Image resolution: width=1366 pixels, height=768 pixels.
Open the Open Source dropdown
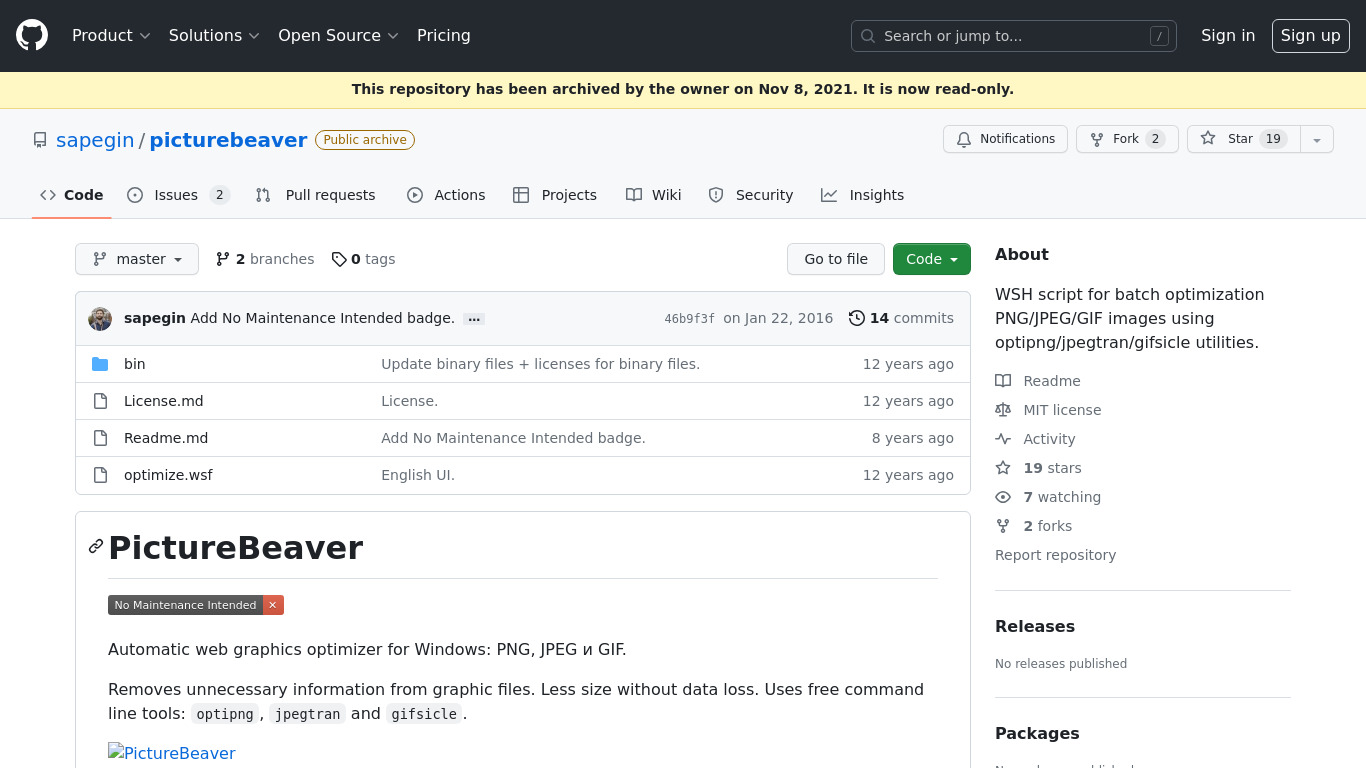[338, 36]
